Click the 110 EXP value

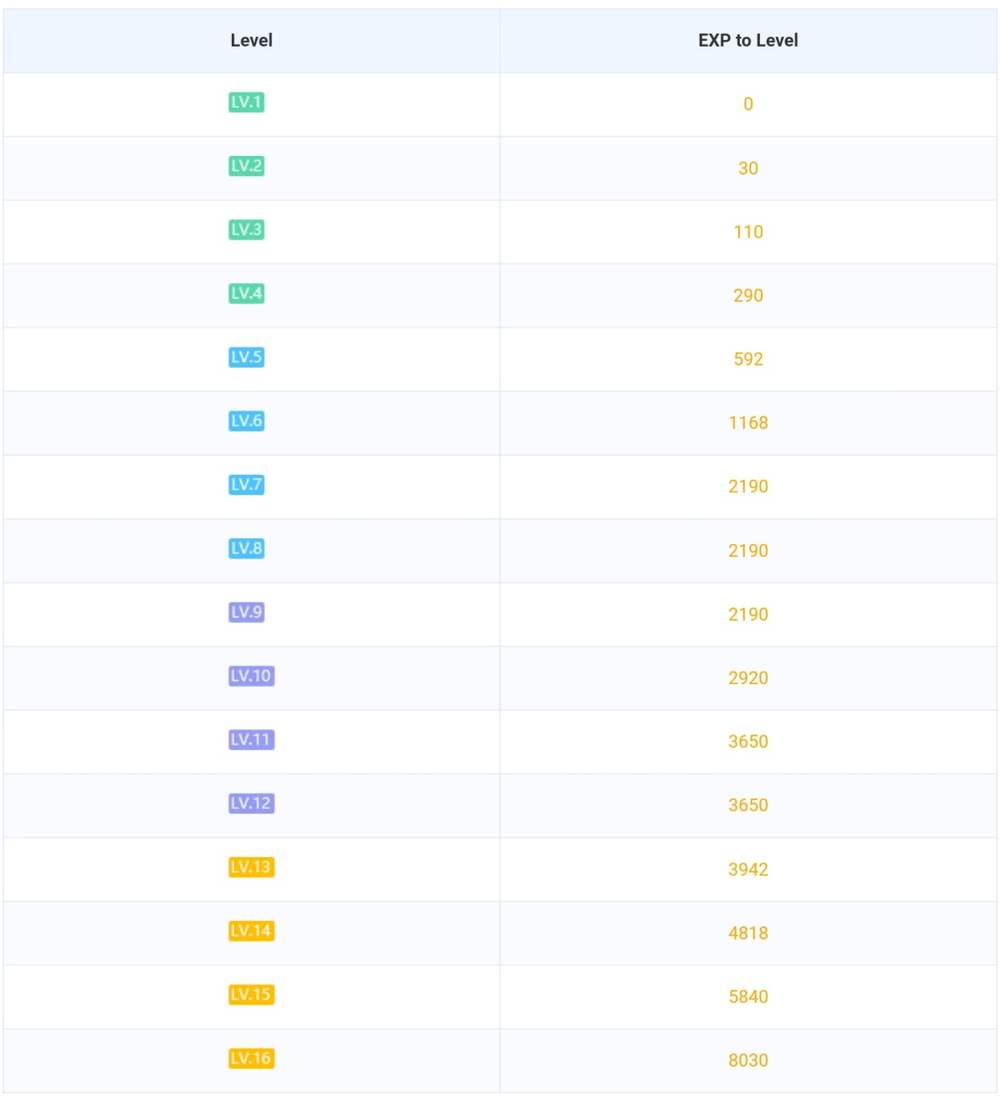pos(748,232)
